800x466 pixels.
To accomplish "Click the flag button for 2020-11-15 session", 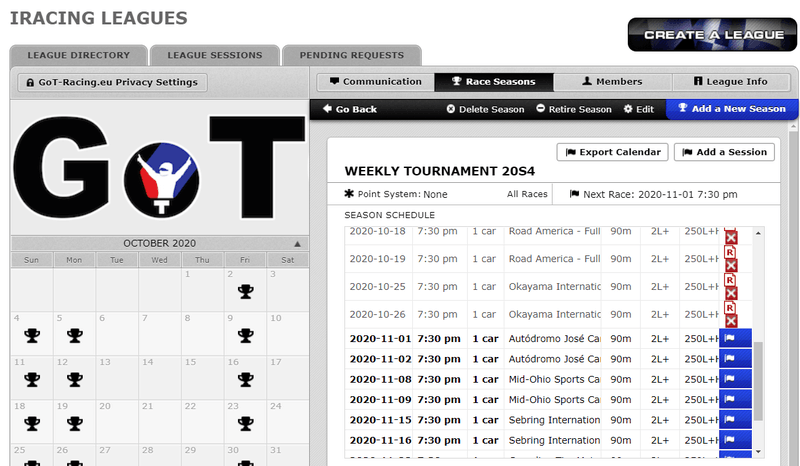I will (735, 420).
